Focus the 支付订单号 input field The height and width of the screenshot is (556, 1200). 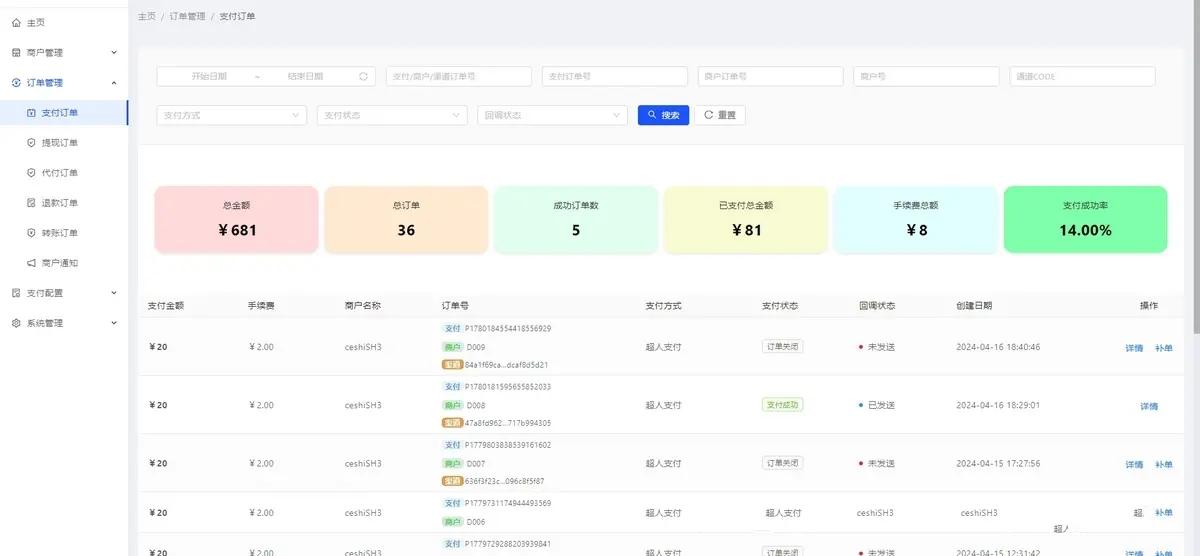click(615, 76)
